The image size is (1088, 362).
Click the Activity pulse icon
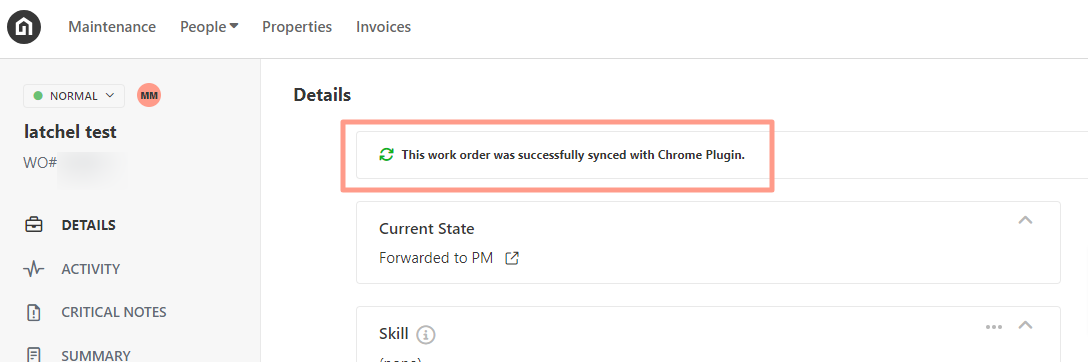pyautogui.click(x=33, y=269)
